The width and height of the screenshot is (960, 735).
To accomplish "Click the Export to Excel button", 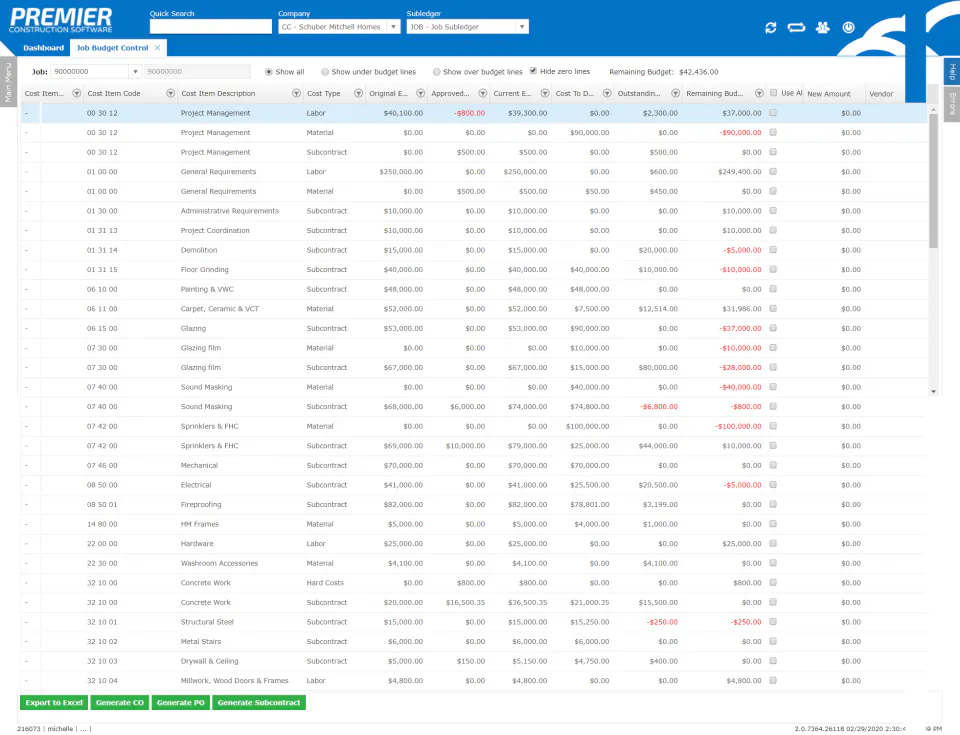I will click(53, 702).
